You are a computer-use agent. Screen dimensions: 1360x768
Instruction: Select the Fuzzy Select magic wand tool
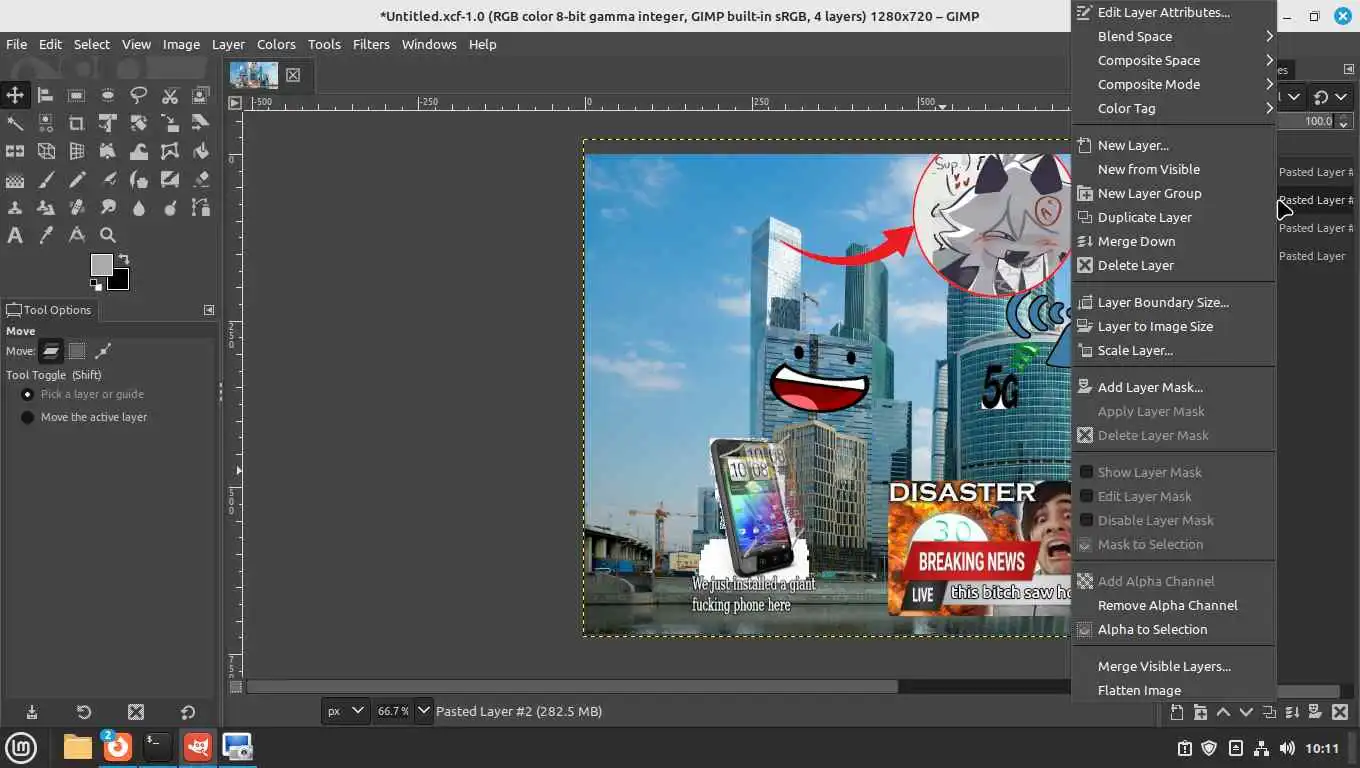[15, 124]
